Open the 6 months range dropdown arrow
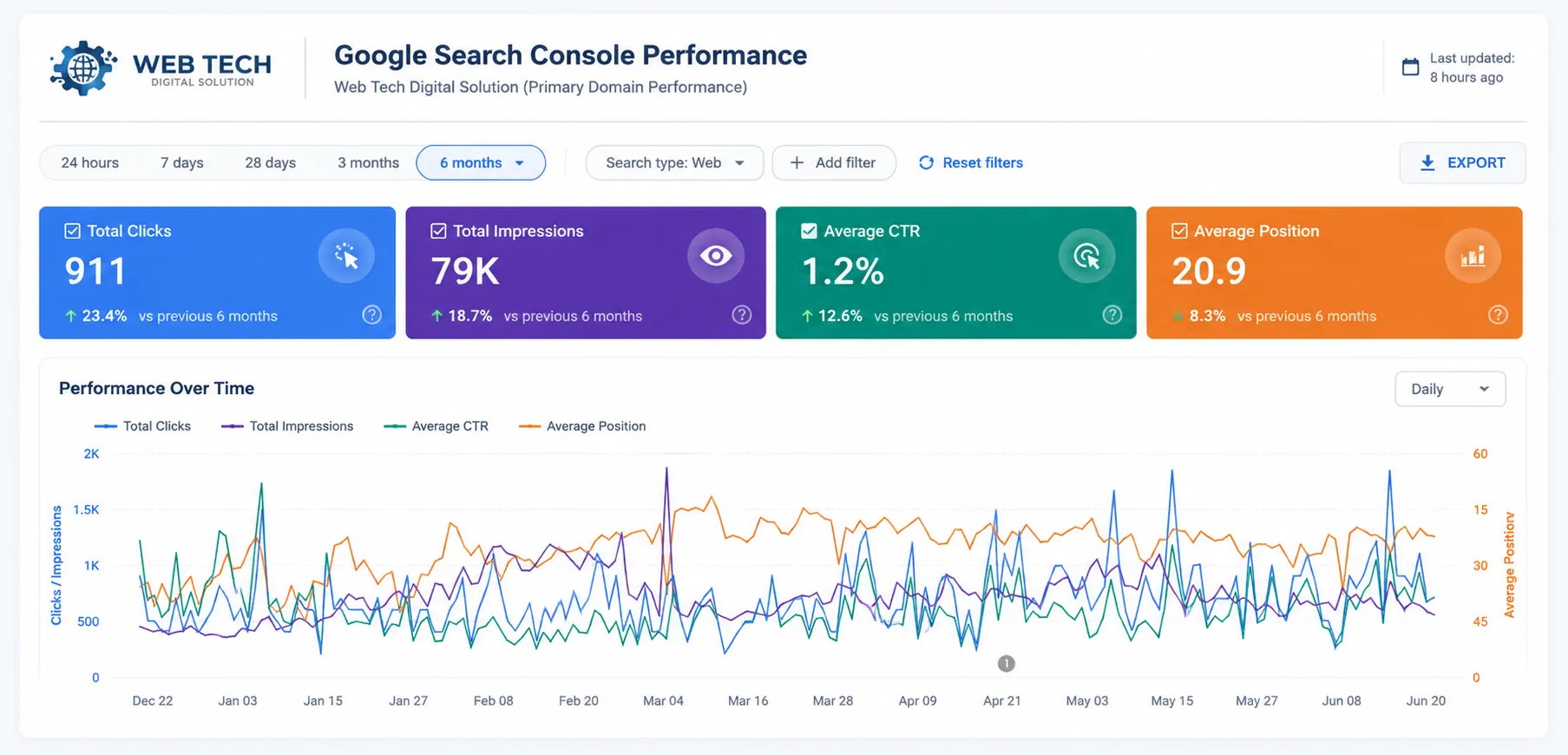The image size is (1568, 755). click(x=520, y=163)
